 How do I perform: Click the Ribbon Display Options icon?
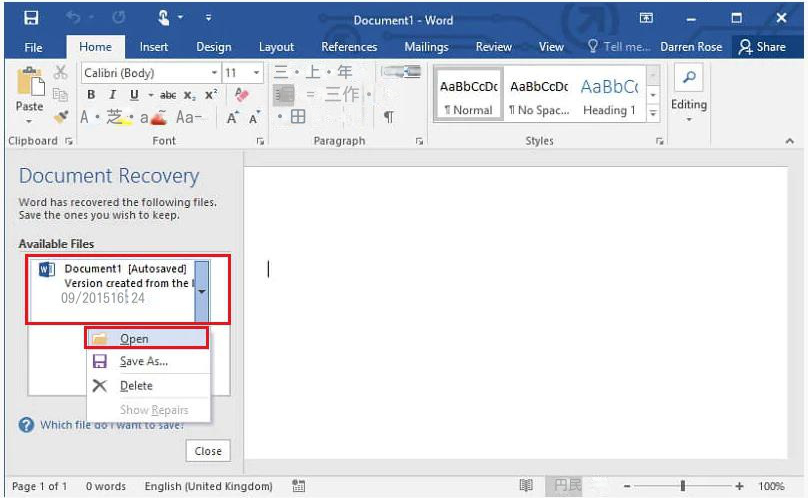point(646,19)
